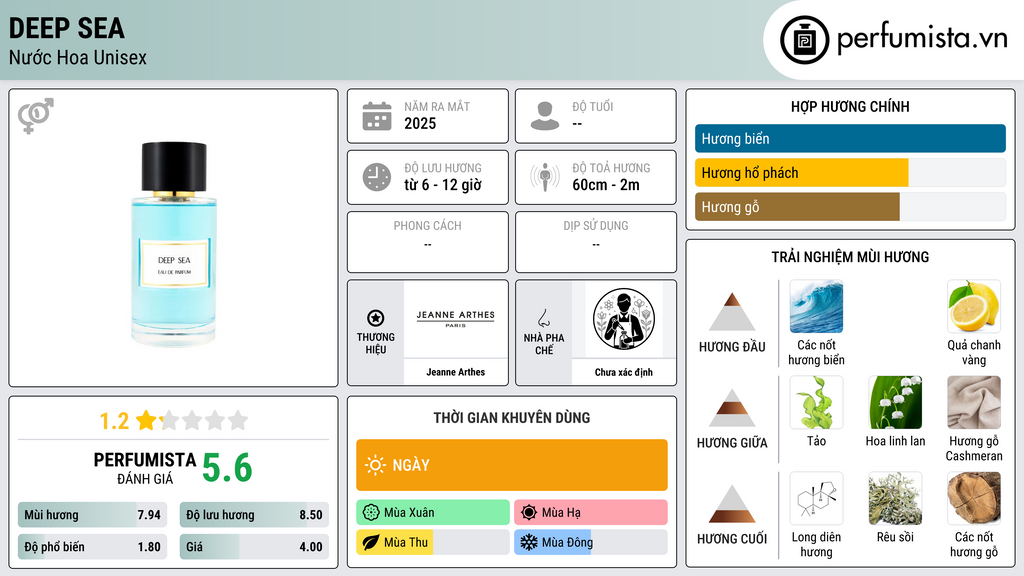Click the sillage icon beside Độ toả hương
Image resolution: width=1024 pixels, height=576 pixels.
(545, 177)
